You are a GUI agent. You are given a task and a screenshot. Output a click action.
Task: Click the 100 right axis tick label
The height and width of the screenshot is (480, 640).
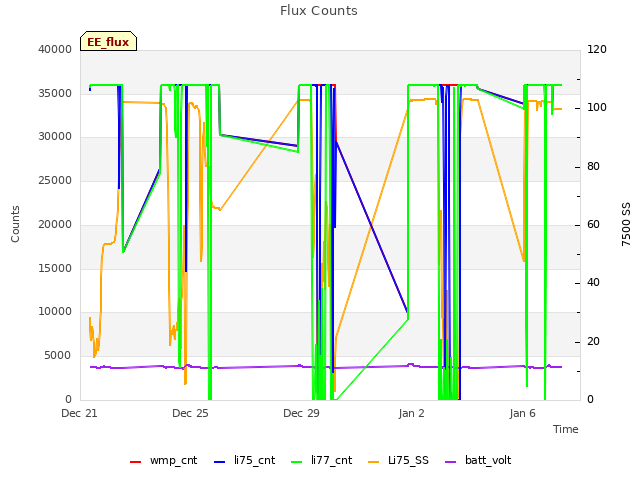click(x=597, y=108)
